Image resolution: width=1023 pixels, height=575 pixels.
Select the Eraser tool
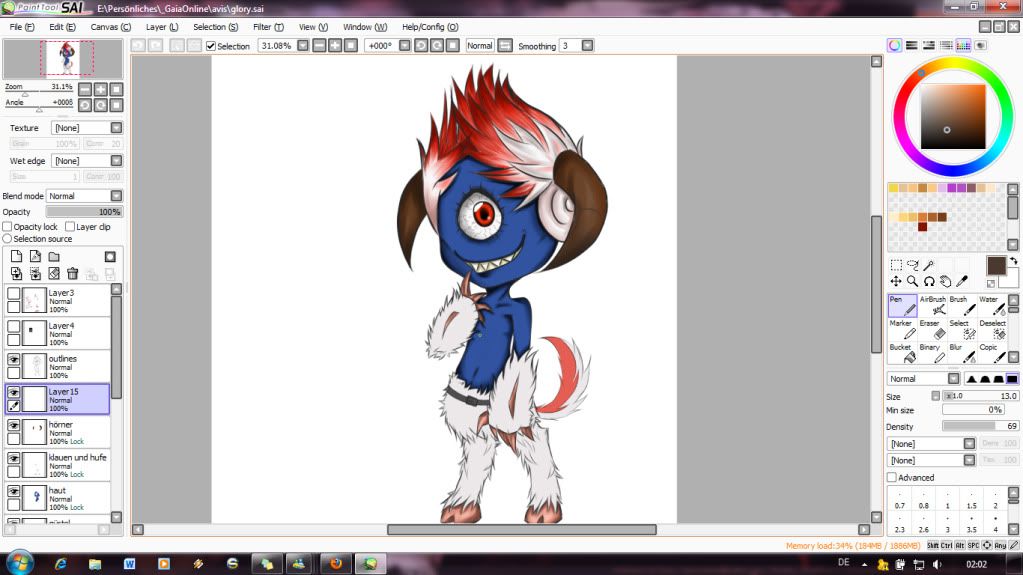point(932,330)
